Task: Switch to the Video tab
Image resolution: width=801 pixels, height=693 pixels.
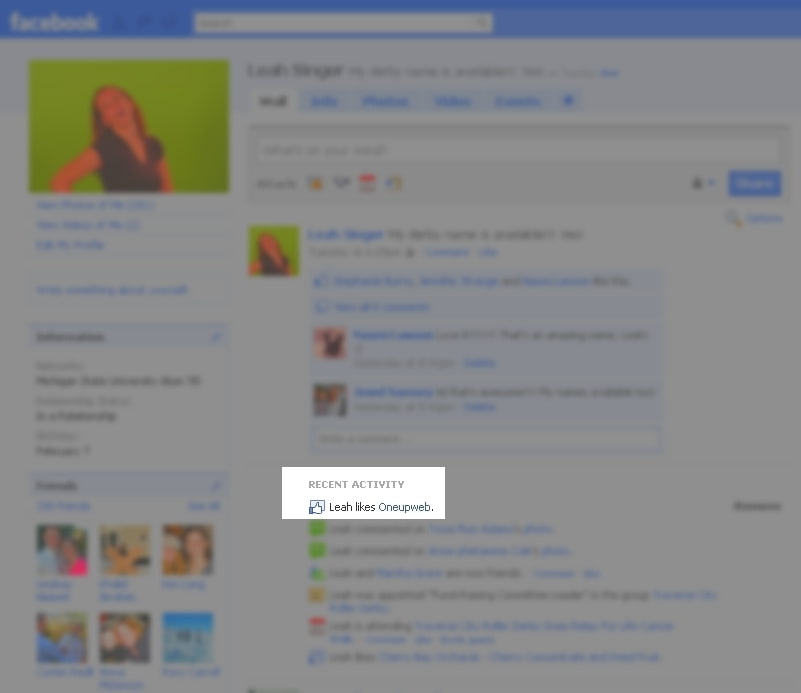Action: point(452,101)
